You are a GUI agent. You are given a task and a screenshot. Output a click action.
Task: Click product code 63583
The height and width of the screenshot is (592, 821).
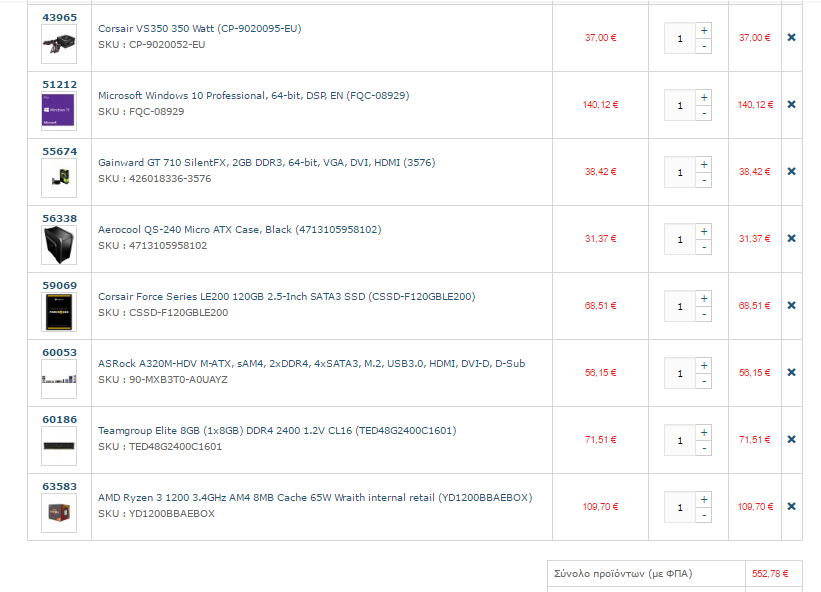[60, 487]
